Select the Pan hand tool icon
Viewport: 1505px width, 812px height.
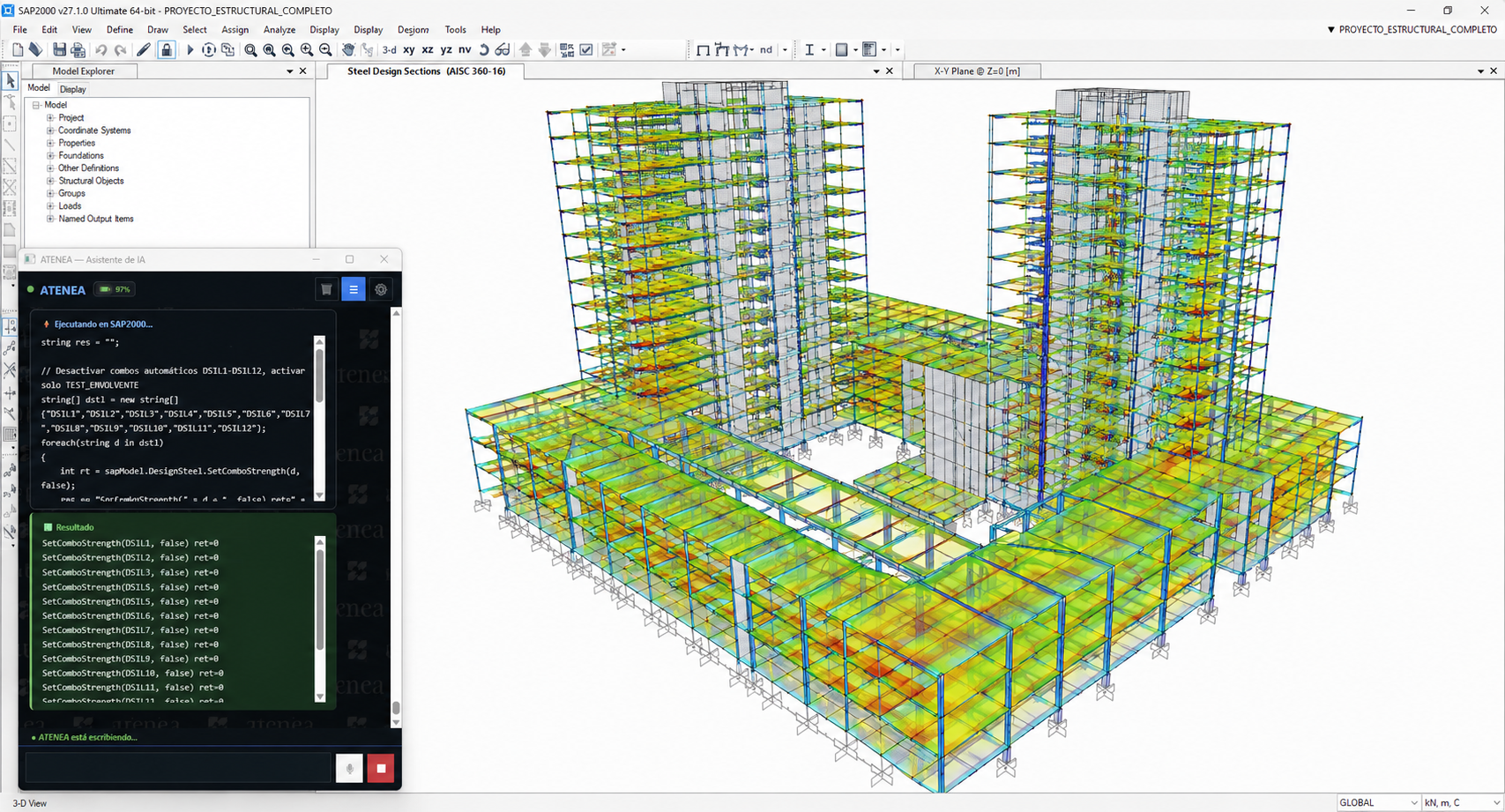click(348, 50)
